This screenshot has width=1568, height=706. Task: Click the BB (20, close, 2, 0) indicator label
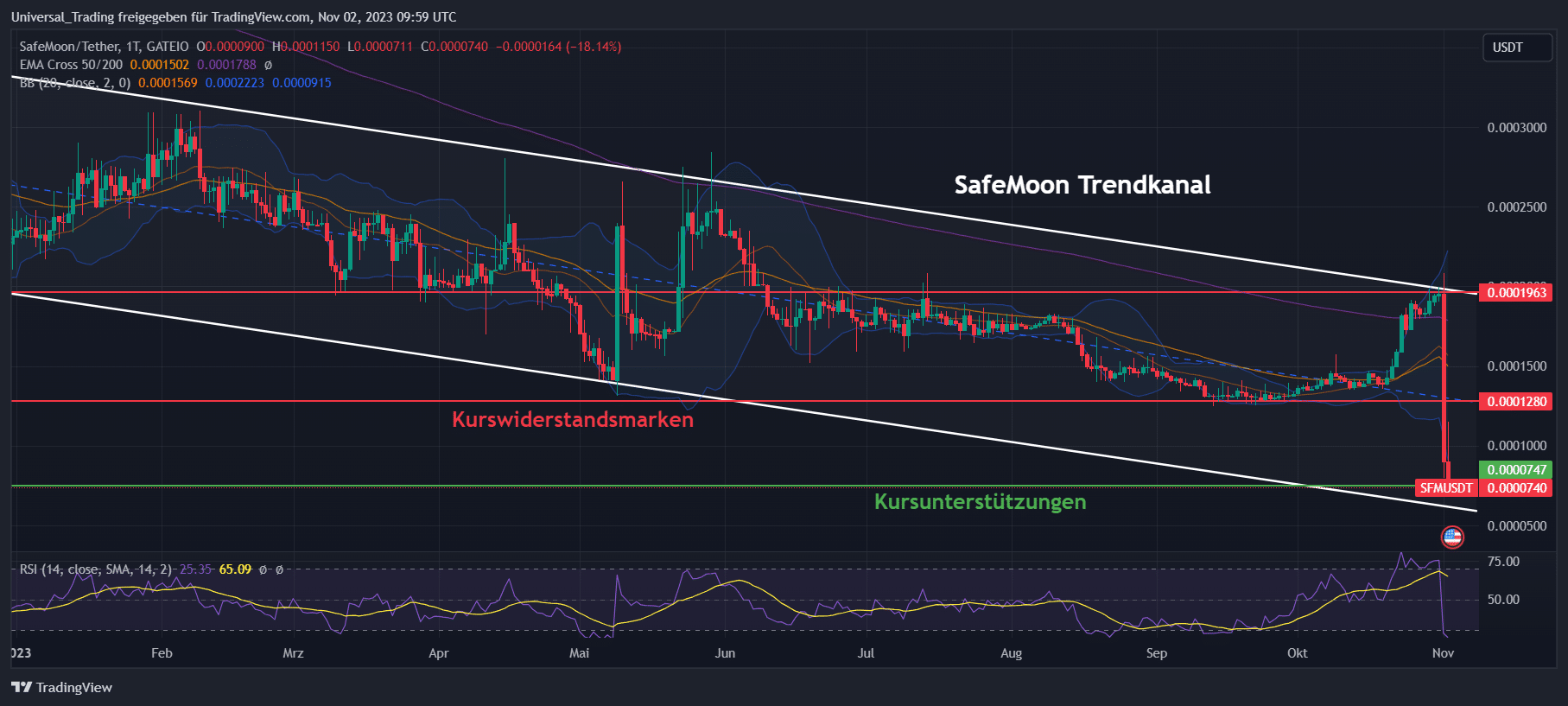(x=75, y=83)
